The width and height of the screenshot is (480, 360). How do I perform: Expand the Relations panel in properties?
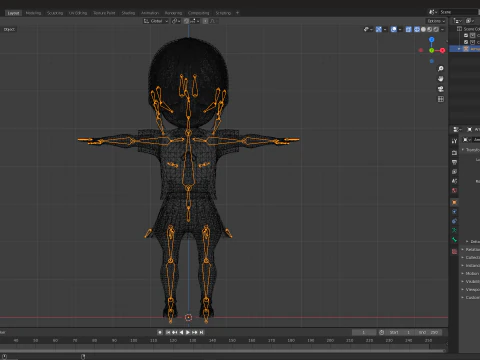point(471,249)
